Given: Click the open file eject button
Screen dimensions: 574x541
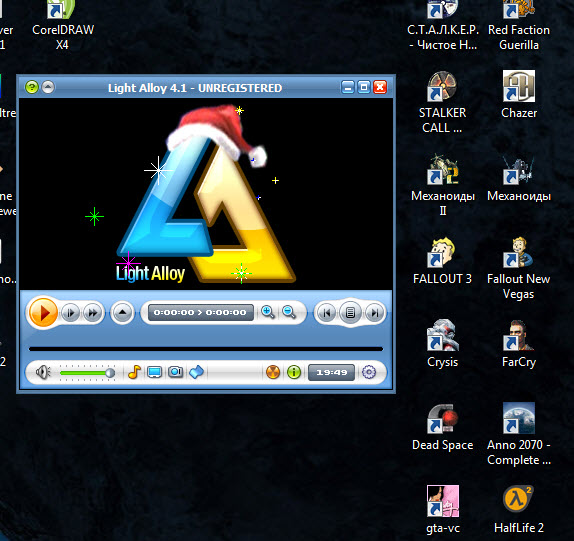Looking at the screenshot, I should (x=122, y=313).
